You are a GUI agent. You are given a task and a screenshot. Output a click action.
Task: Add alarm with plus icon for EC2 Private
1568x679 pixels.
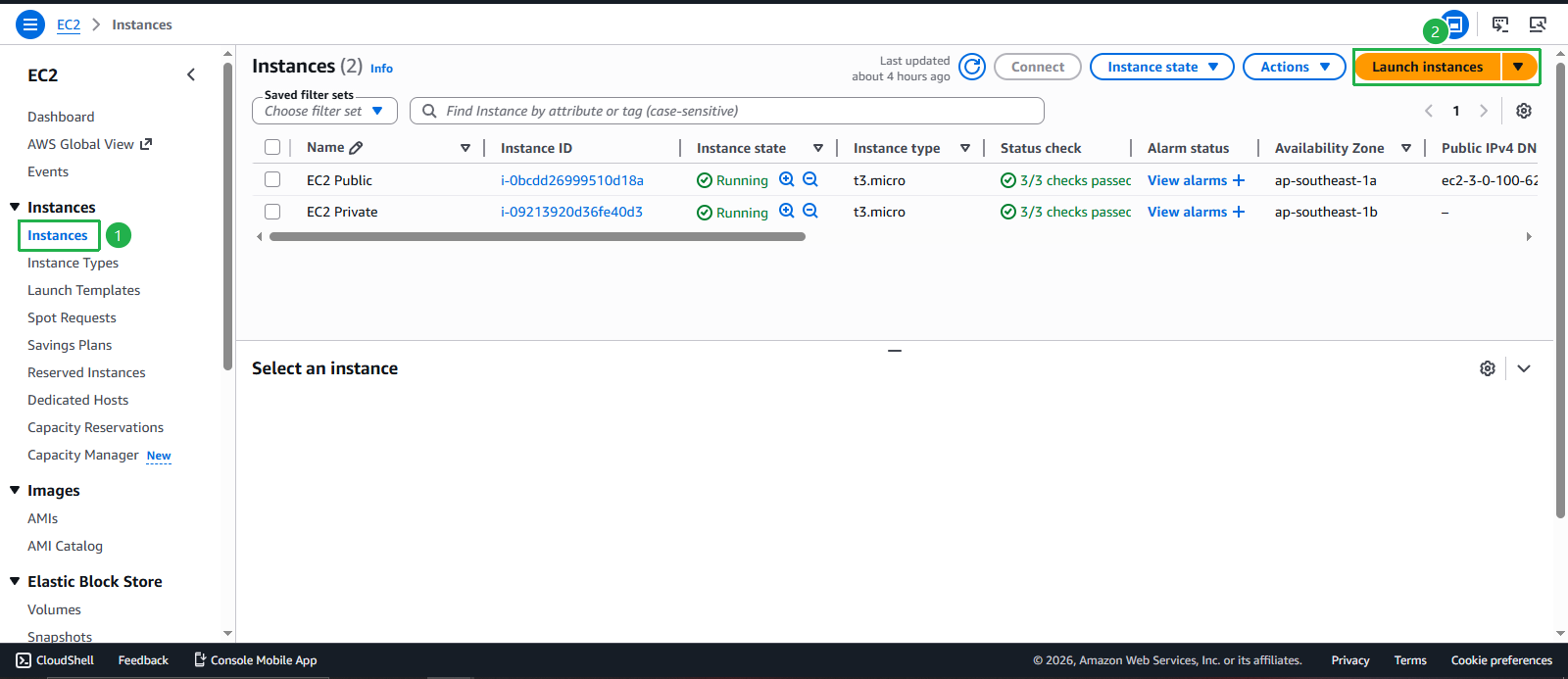coord(1239,212)
